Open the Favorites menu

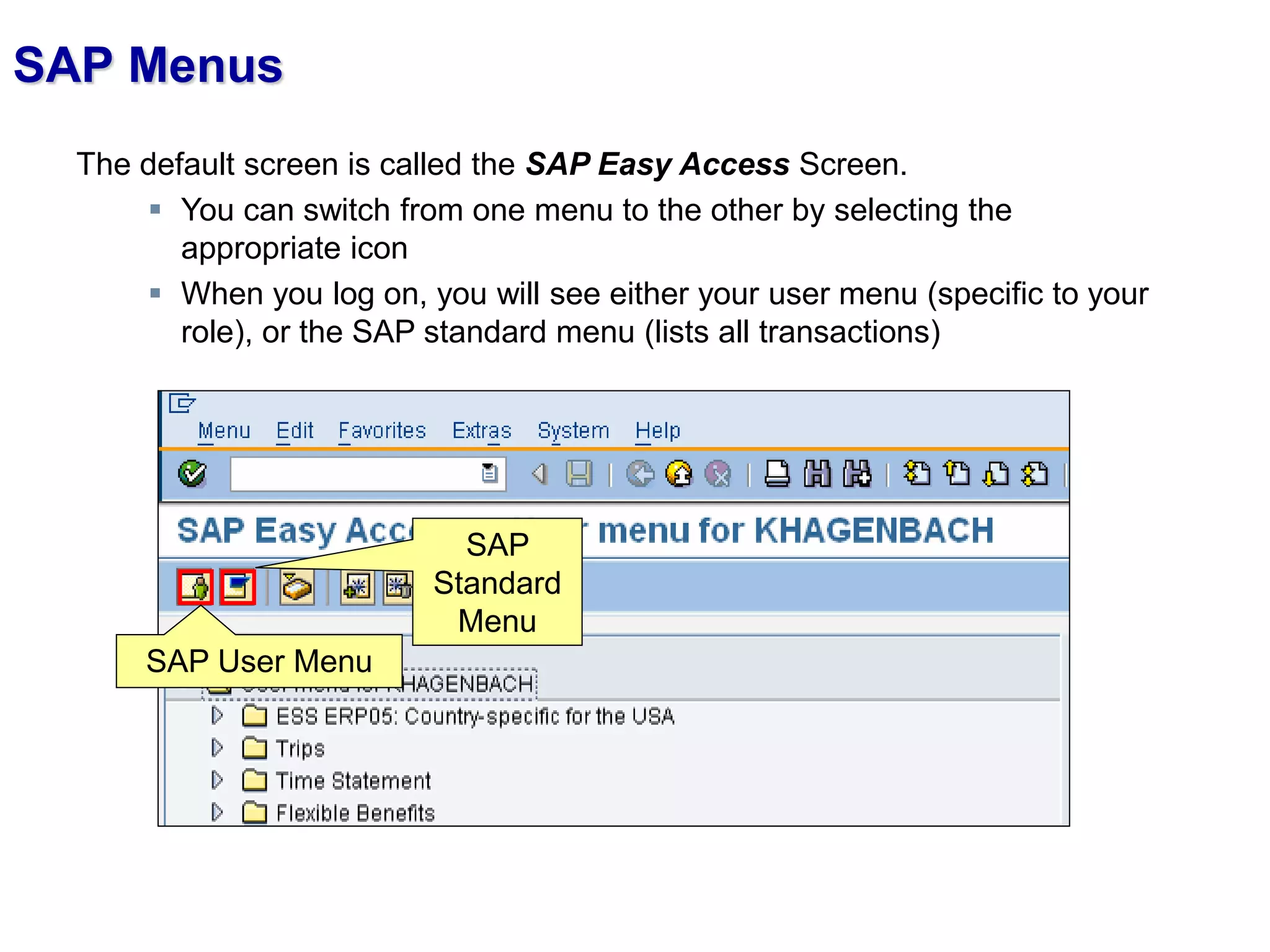coord(382,430)
